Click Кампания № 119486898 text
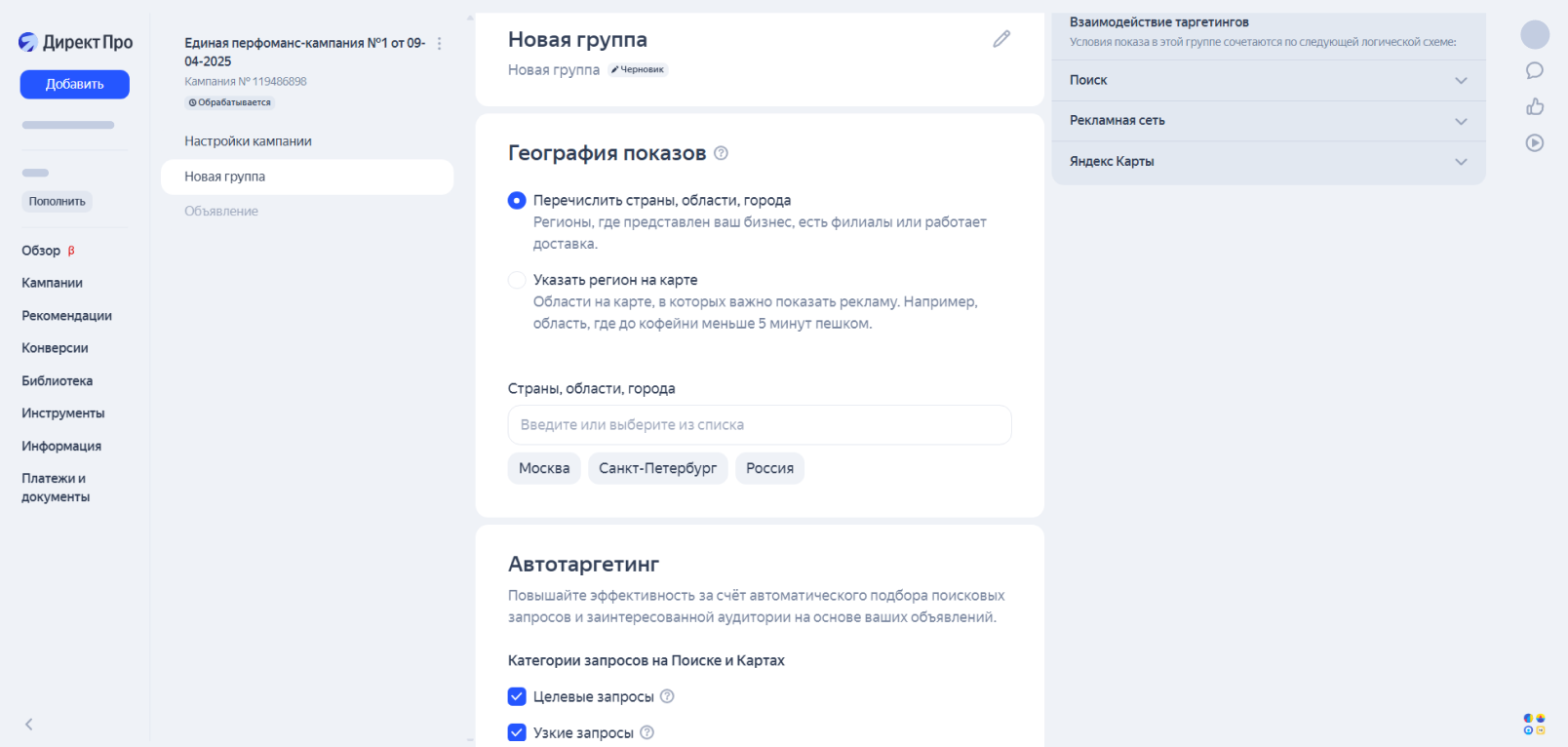This screenshot has width=1568, height=747. click(x=246, y=81)
